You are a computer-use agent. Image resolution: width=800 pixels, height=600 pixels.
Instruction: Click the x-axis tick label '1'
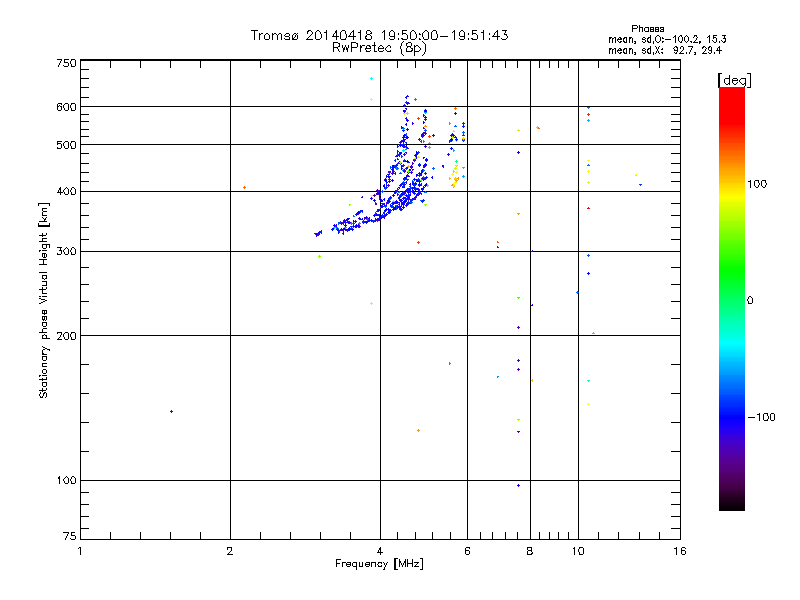80,551
